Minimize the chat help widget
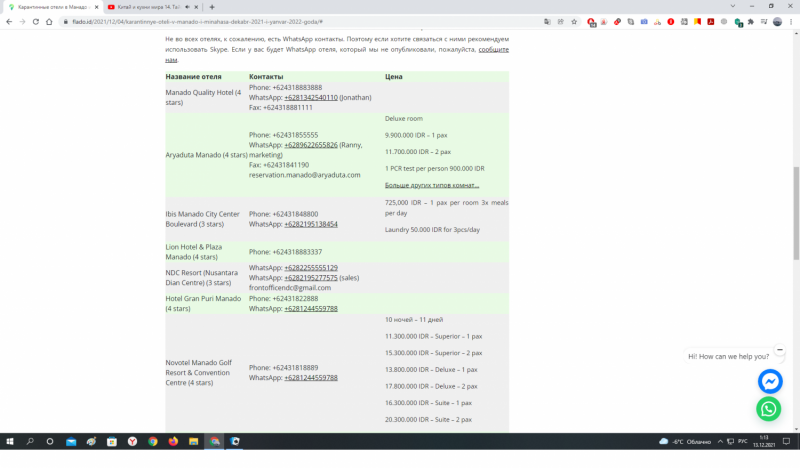 pos(780,350)
